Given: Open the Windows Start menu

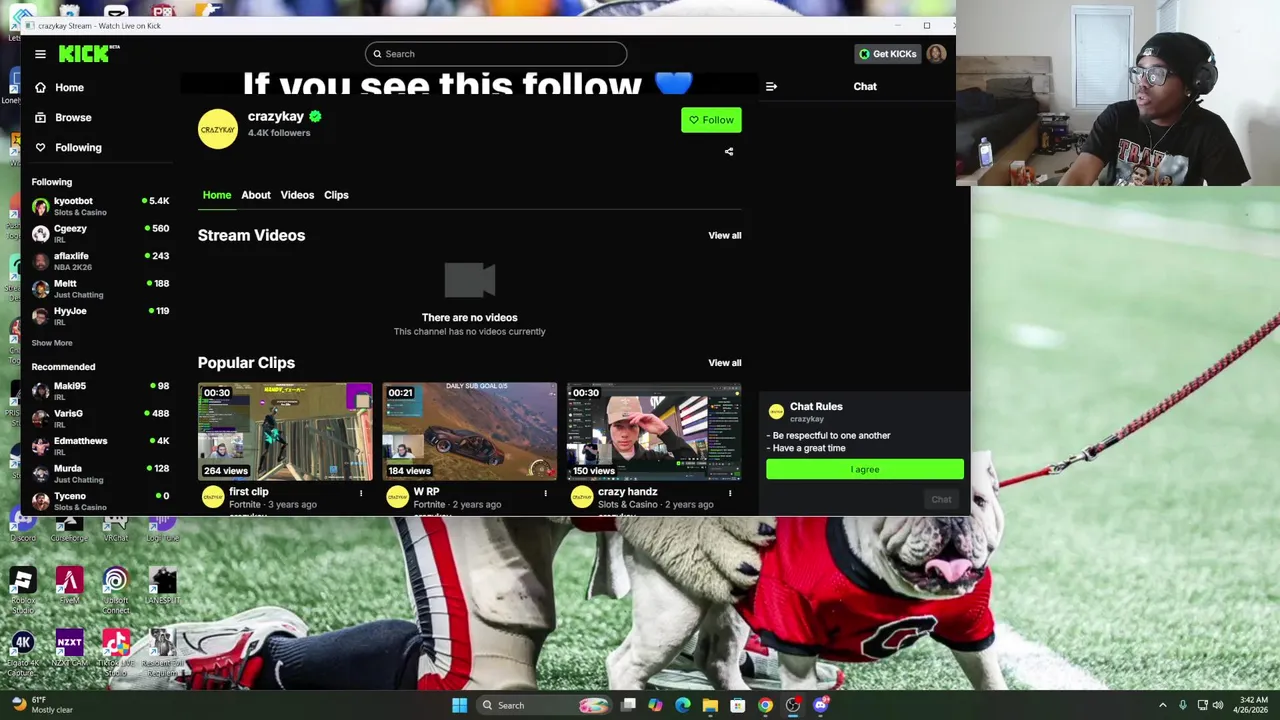Looking at the screenshot, I should pyautogui.click(x=459, y=706).
